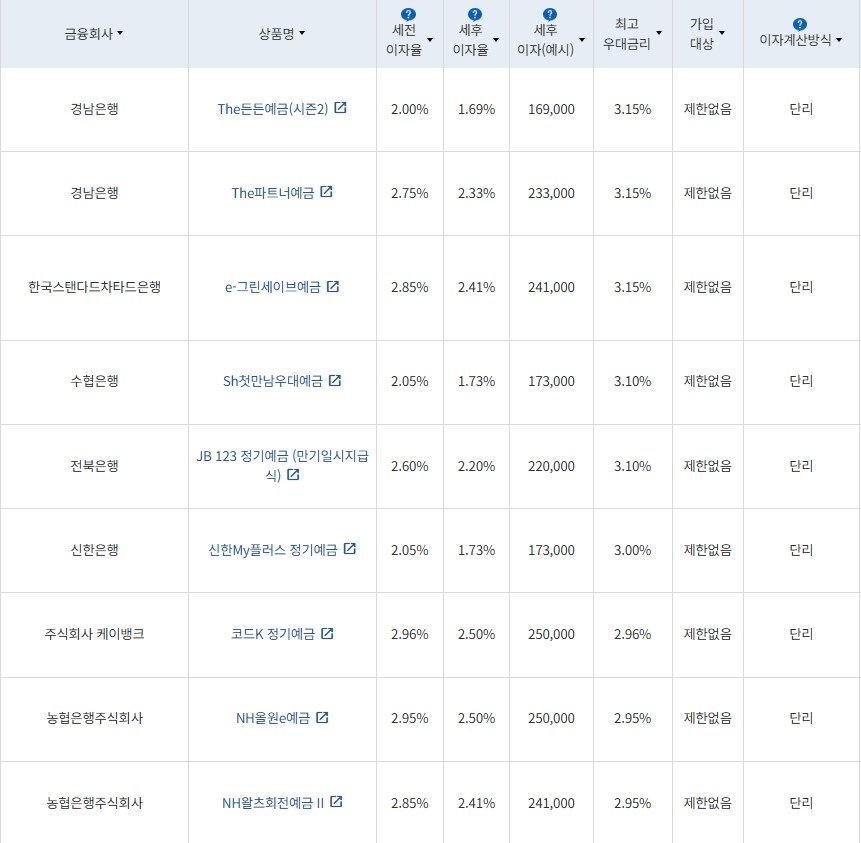Click the 경남은행 cell in first row
Screen dimensions: 861x843
pyautogui.click(x=95, y=108)
